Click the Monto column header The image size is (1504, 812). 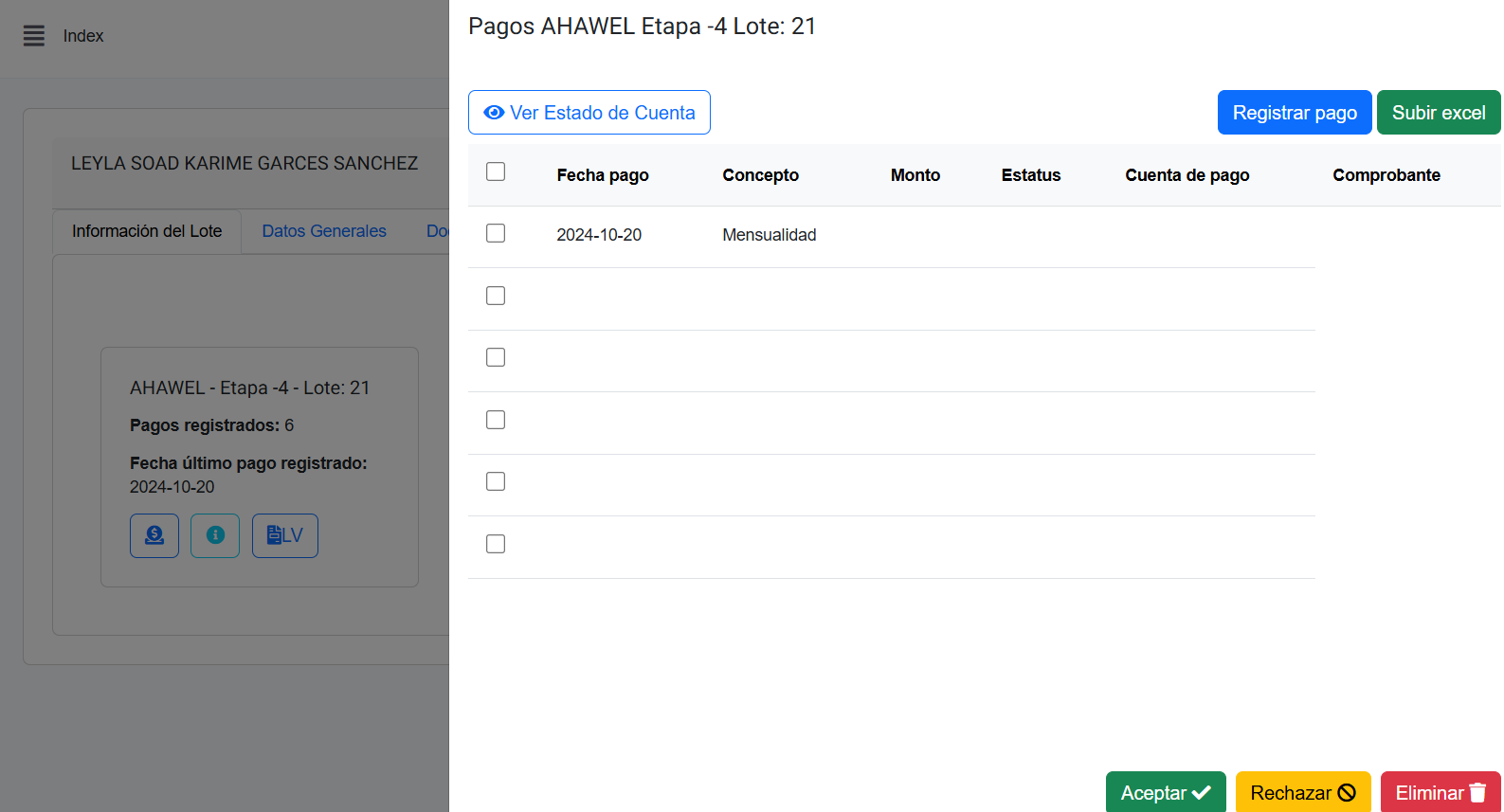point(915,175)
